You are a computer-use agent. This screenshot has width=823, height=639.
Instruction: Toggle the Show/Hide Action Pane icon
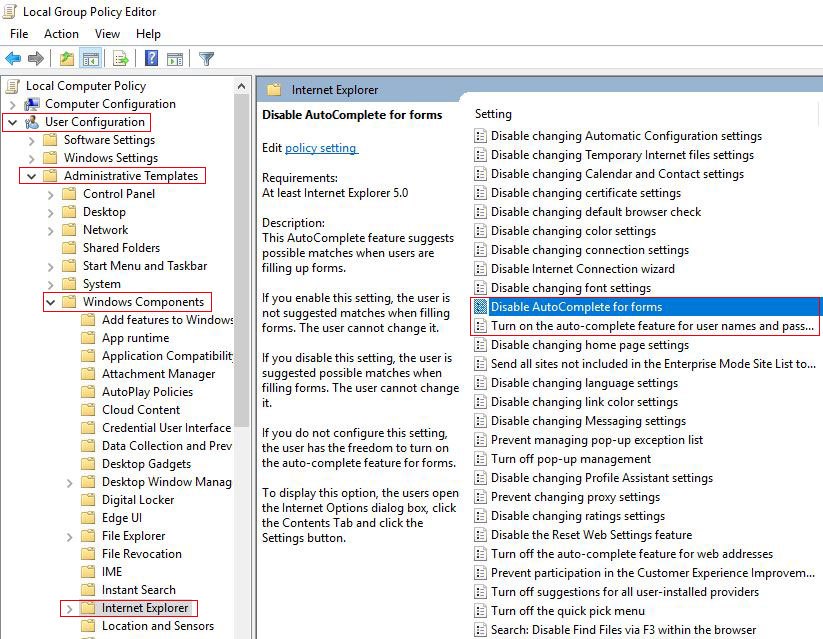(x=175, y=59)
